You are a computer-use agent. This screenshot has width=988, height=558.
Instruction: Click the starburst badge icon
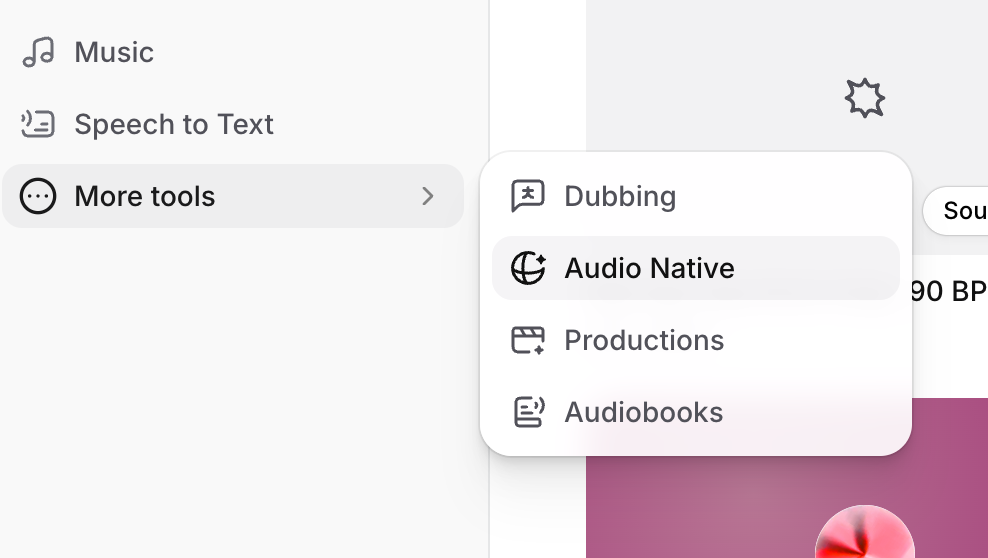(864, 98)
